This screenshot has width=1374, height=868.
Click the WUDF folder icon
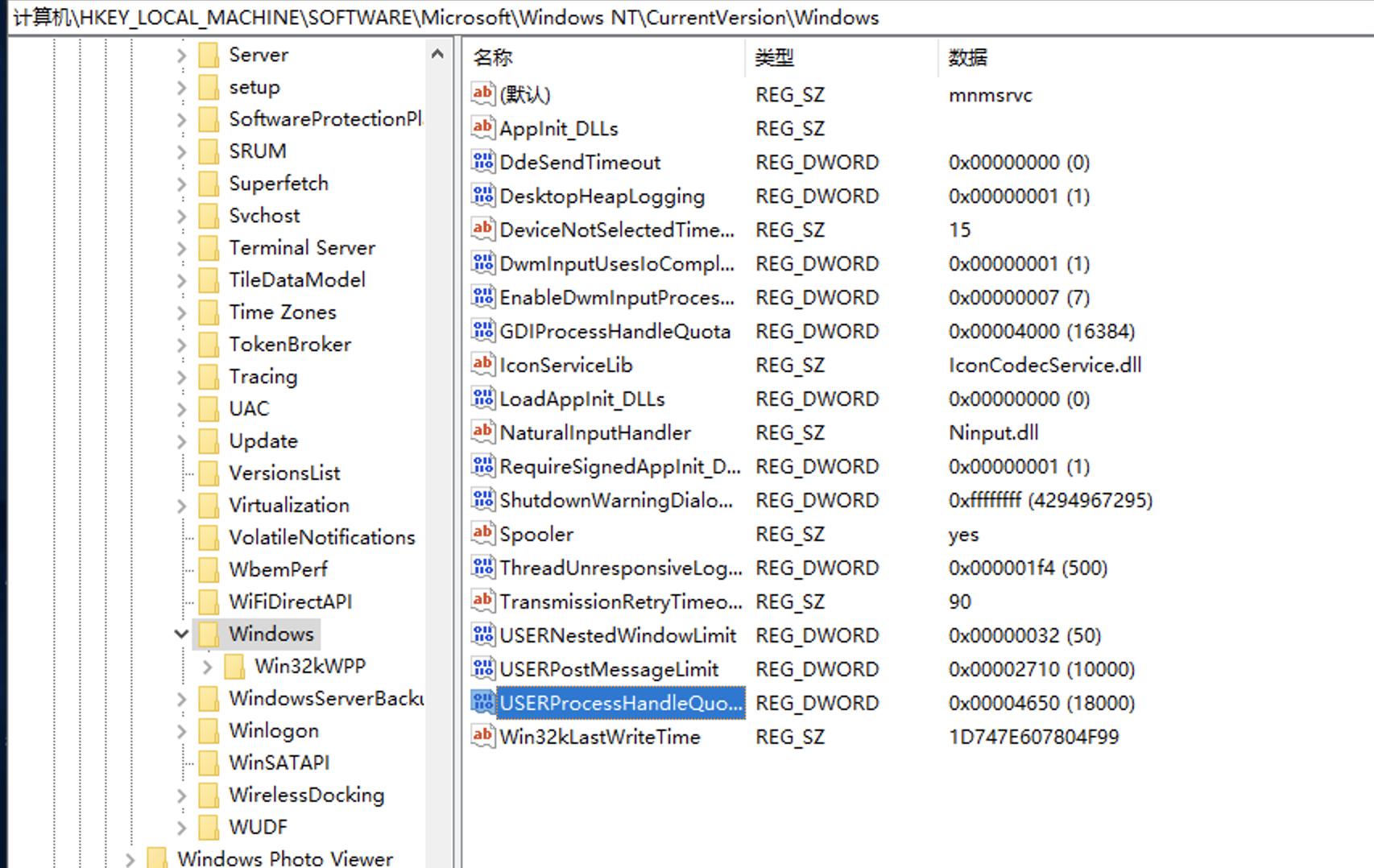click(x=209, y=828)
